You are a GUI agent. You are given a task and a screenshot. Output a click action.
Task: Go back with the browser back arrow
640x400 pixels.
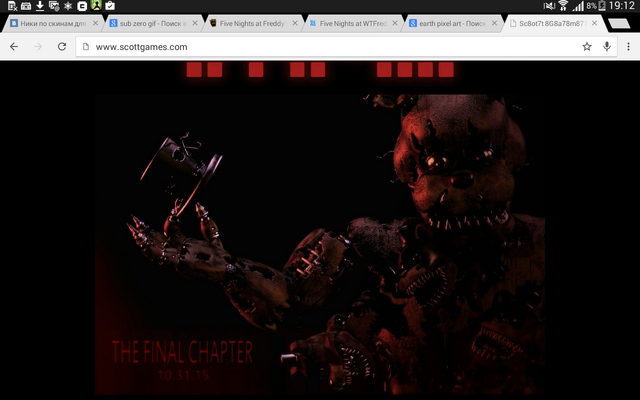(14, 47)
